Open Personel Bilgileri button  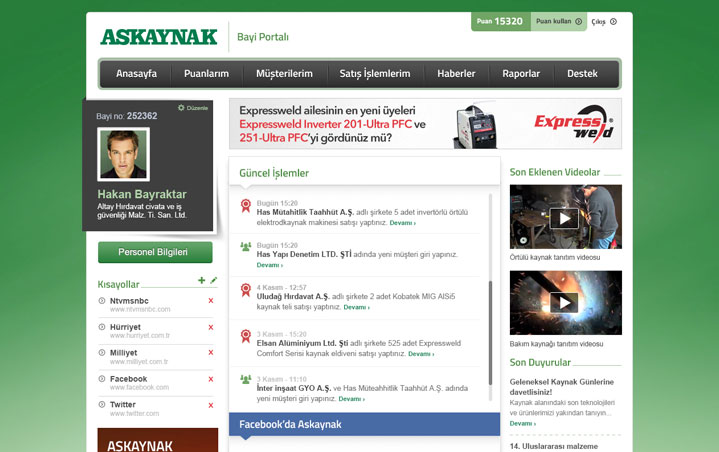[155, 252]
